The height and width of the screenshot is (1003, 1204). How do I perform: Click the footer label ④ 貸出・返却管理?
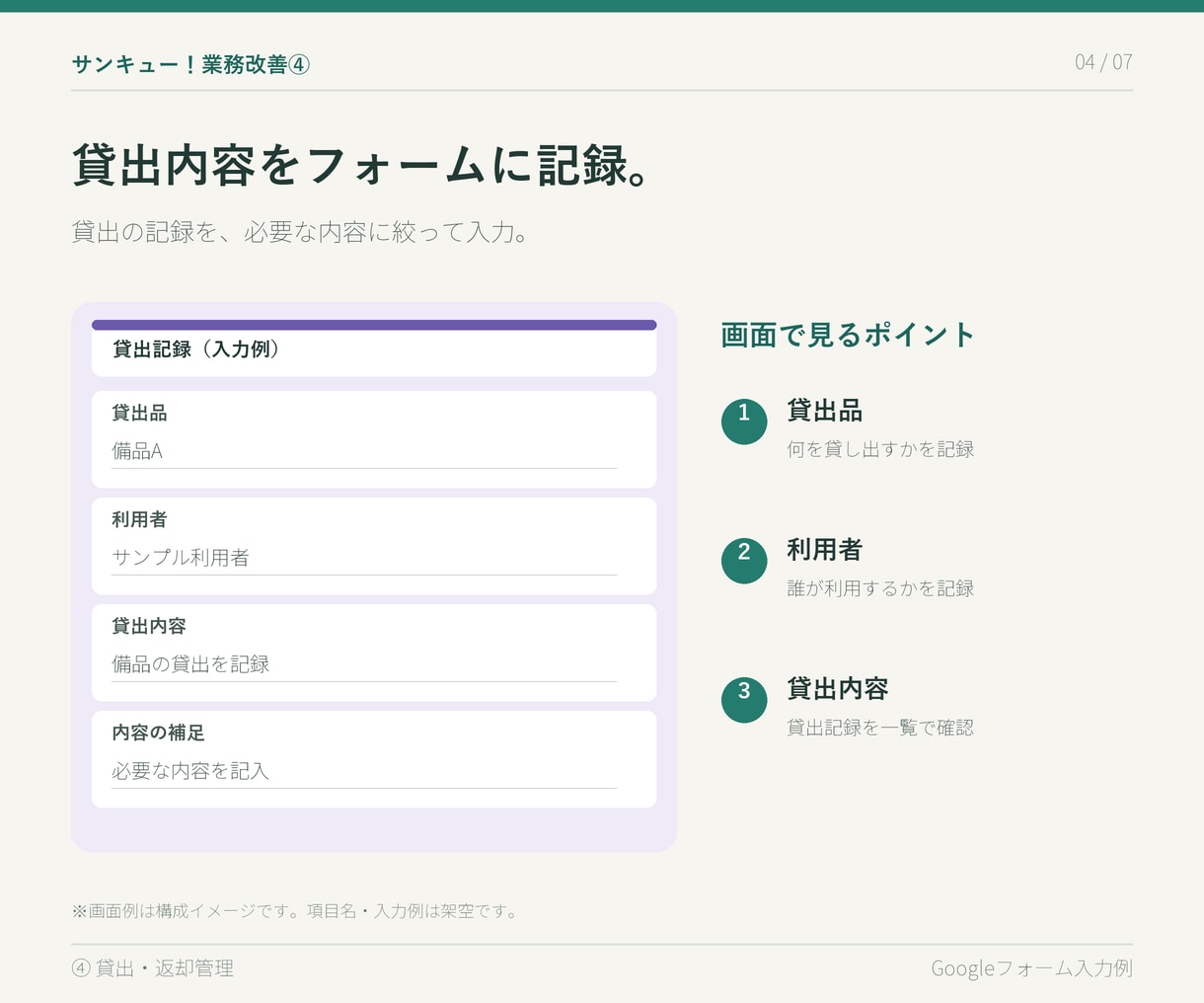coord(153,968)
